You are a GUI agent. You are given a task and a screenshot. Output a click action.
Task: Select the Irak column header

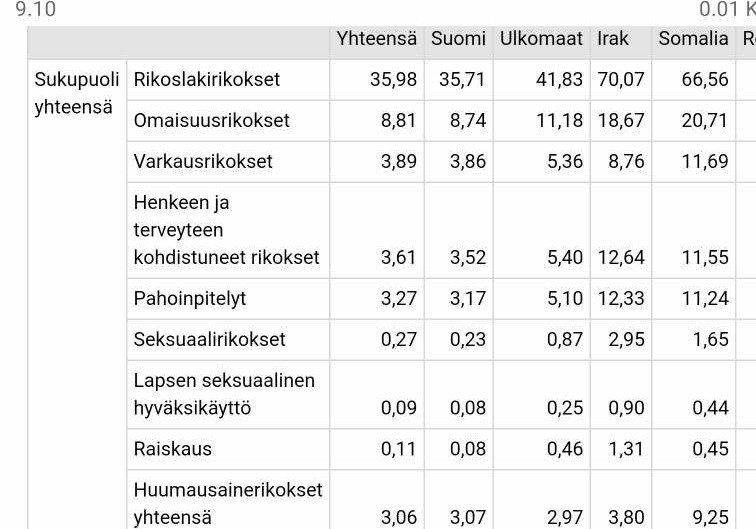tap(613, 39)
